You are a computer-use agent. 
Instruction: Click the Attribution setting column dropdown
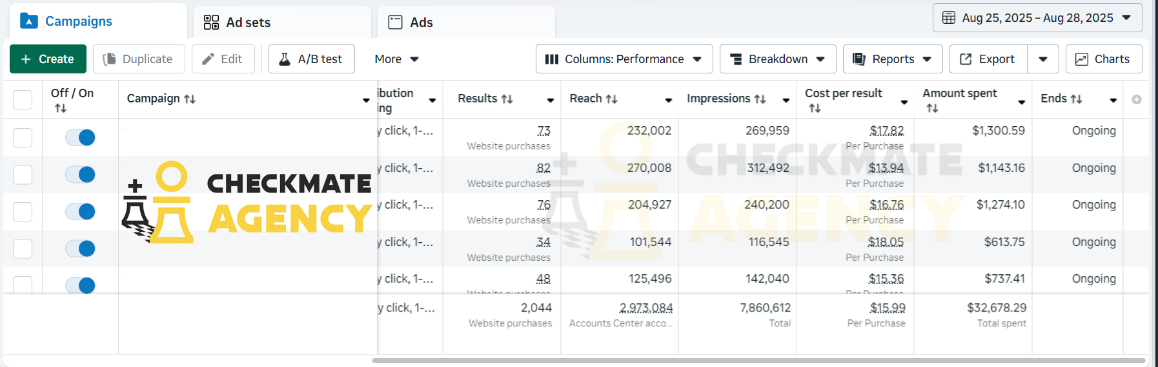[432, 100]
